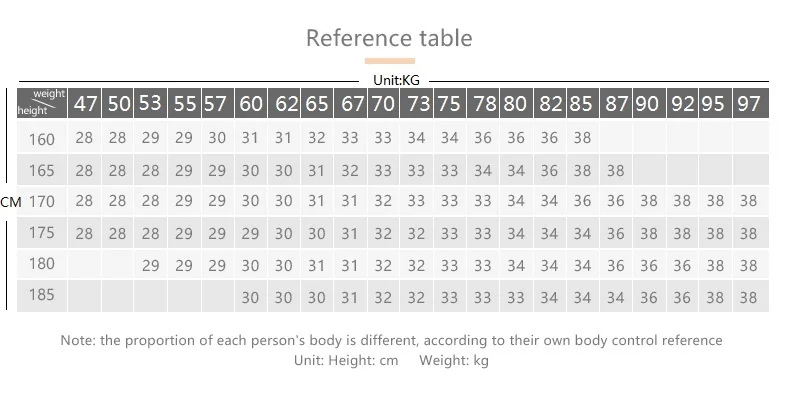Select the weight 85 column header
The image size is (790, 395).
point(582,103)
